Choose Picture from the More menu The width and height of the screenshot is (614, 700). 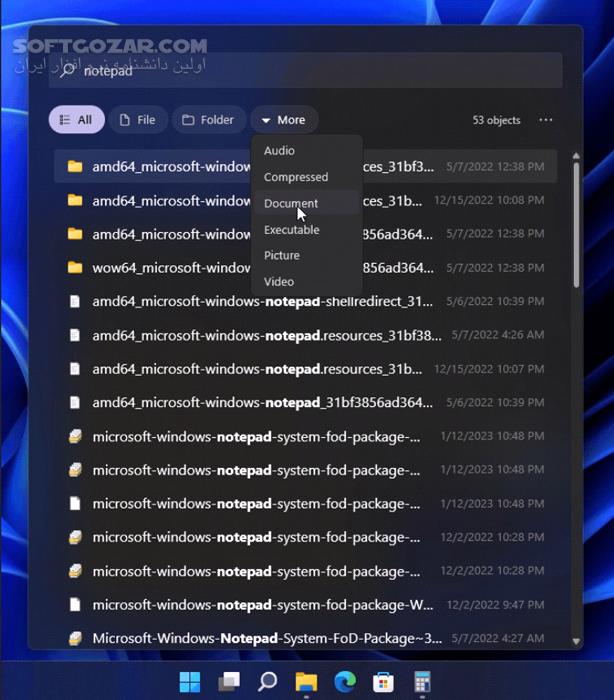tap(307, 255)
